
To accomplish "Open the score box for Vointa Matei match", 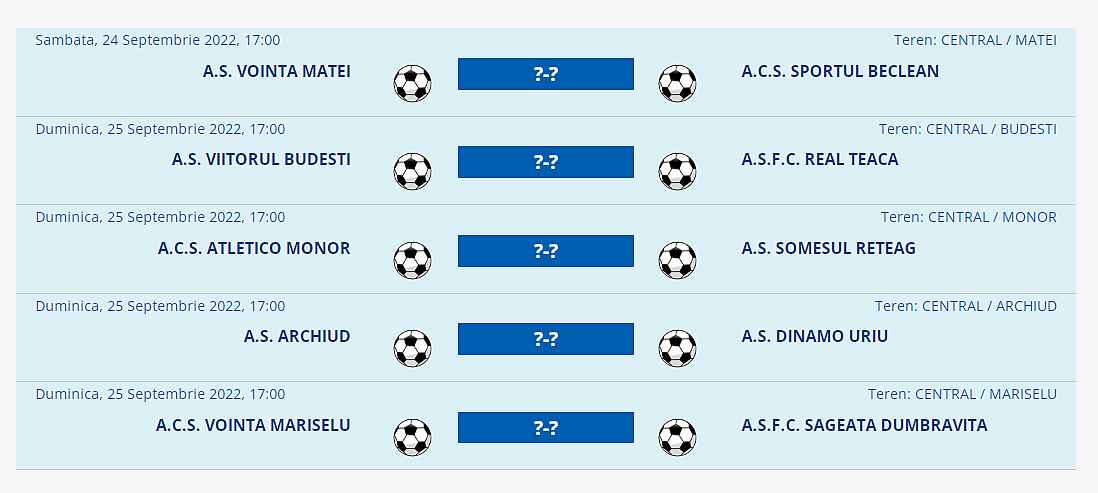I will [x=545, y=74].
